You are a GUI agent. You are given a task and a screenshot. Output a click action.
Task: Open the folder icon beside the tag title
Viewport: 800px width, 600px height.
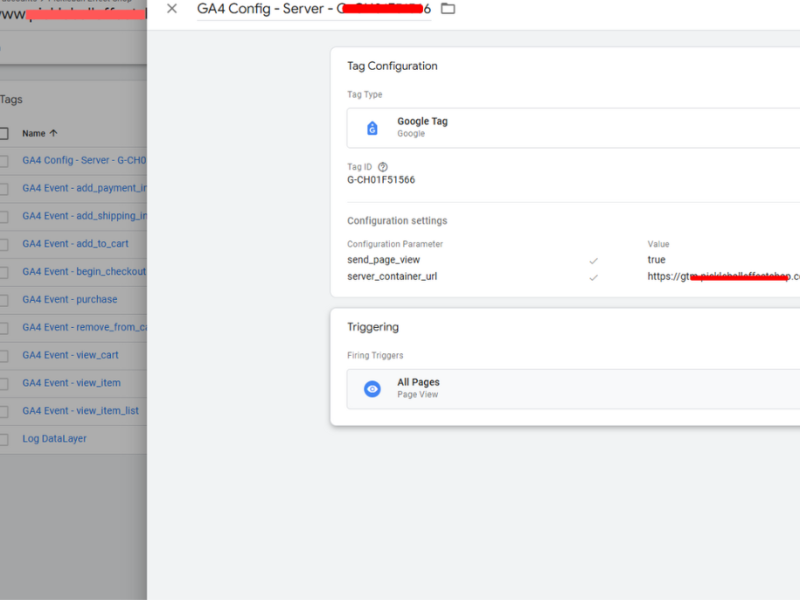click(x=448, y=9)
